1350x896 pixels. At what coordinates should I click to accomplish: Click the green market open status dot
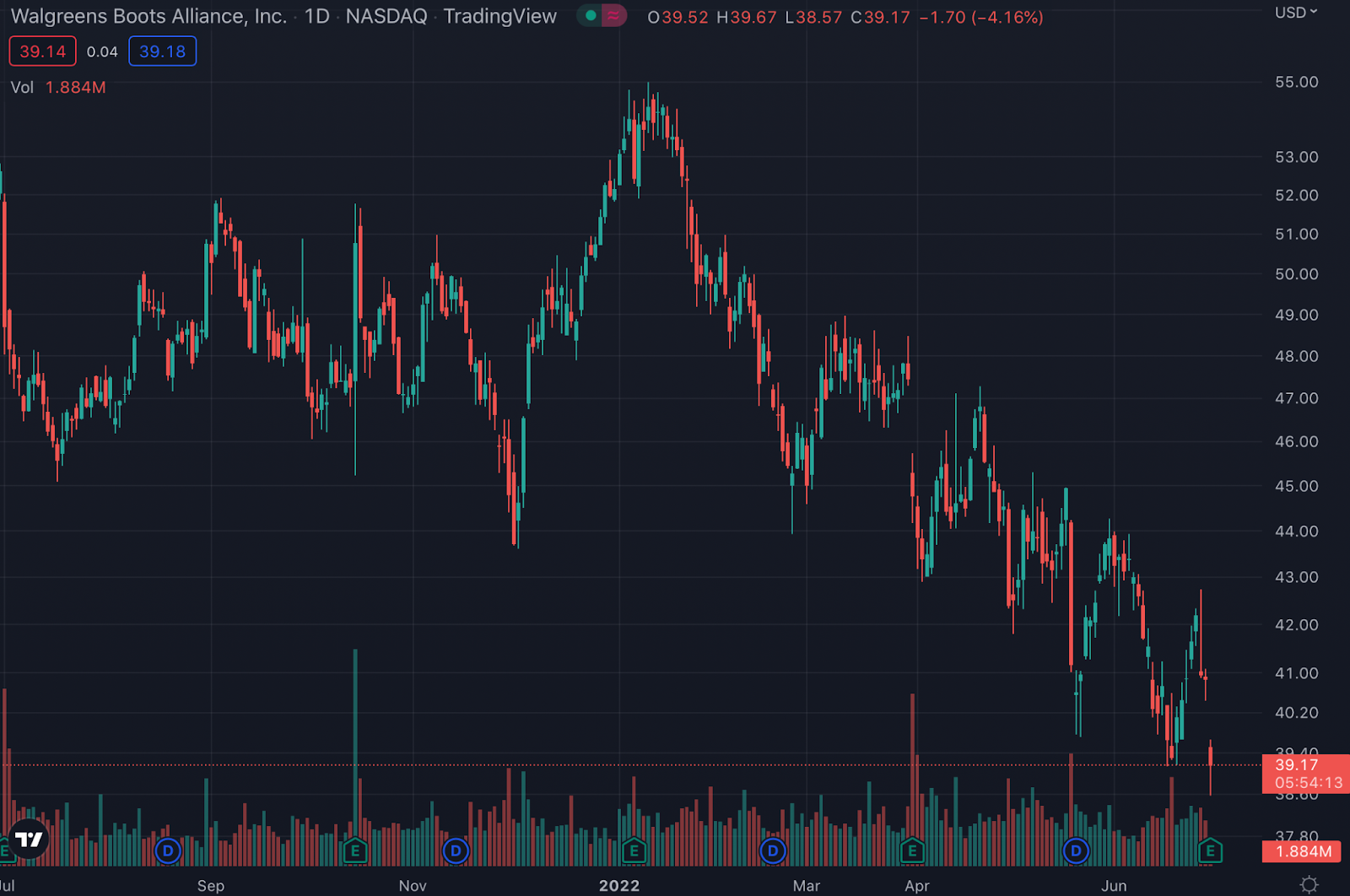[x=591, y=15]
